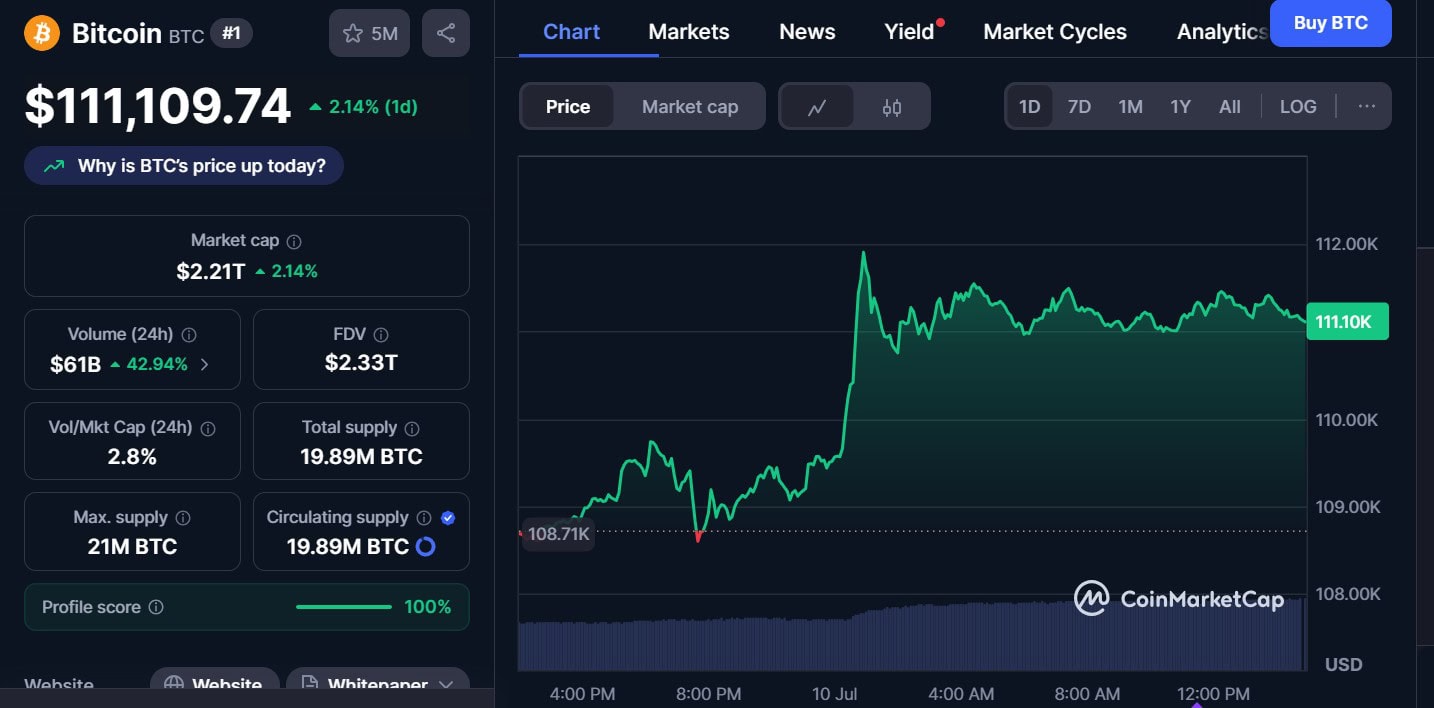Open the Market Cycles tab
This screenshot has height=708, width=1434.
tap(1054, 32)
